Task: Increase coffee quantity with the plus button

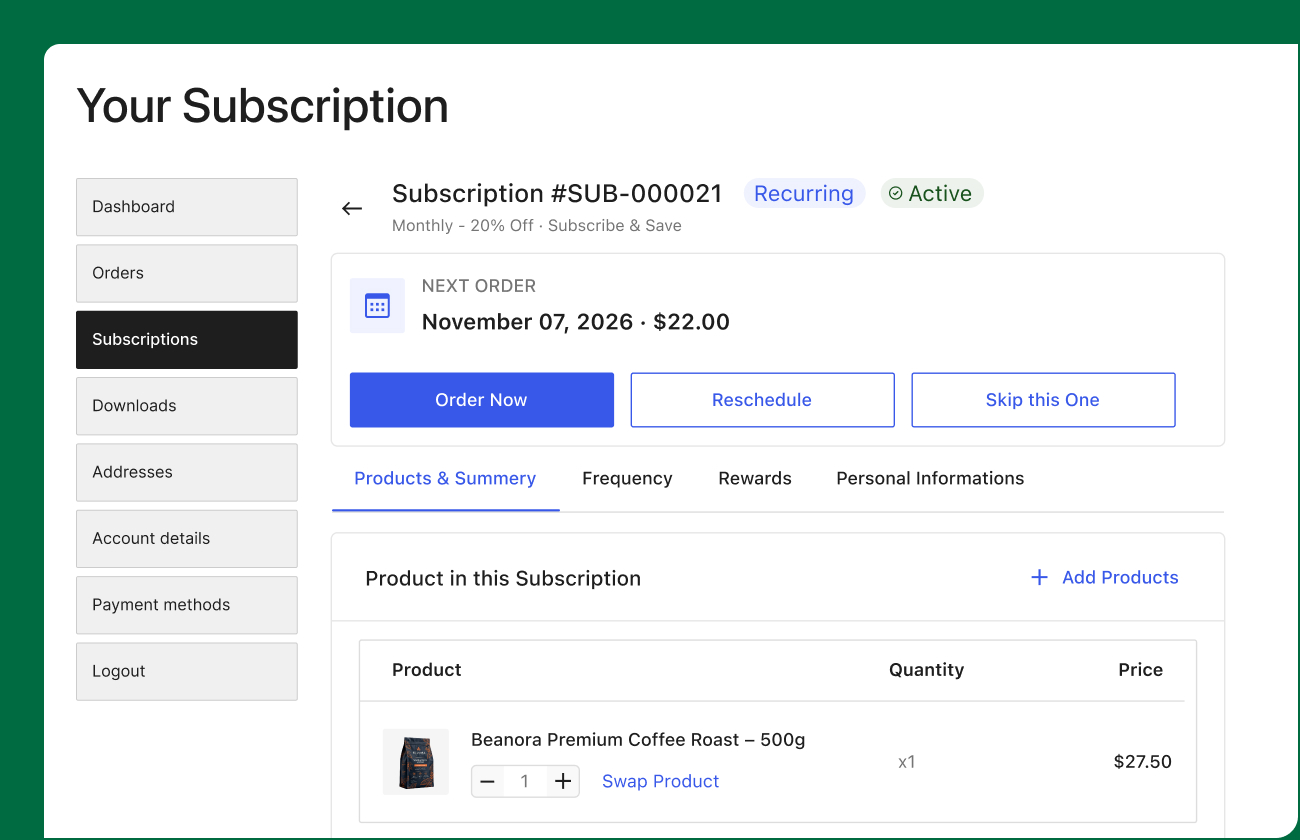Action: [x=563, y=781]
